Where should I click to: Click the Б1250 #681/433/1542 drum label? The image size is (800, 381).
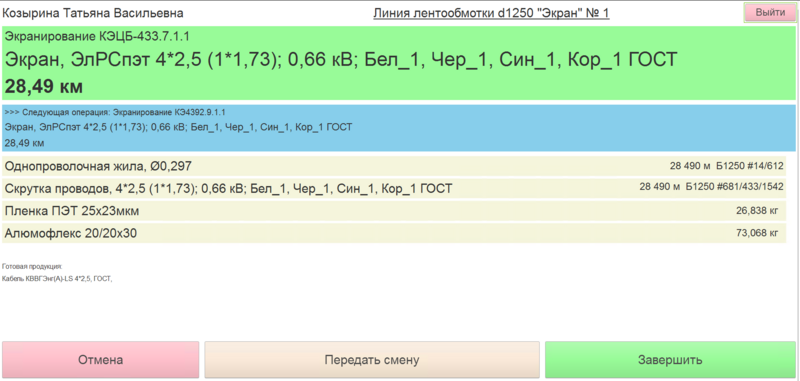(x=735, y=187)
